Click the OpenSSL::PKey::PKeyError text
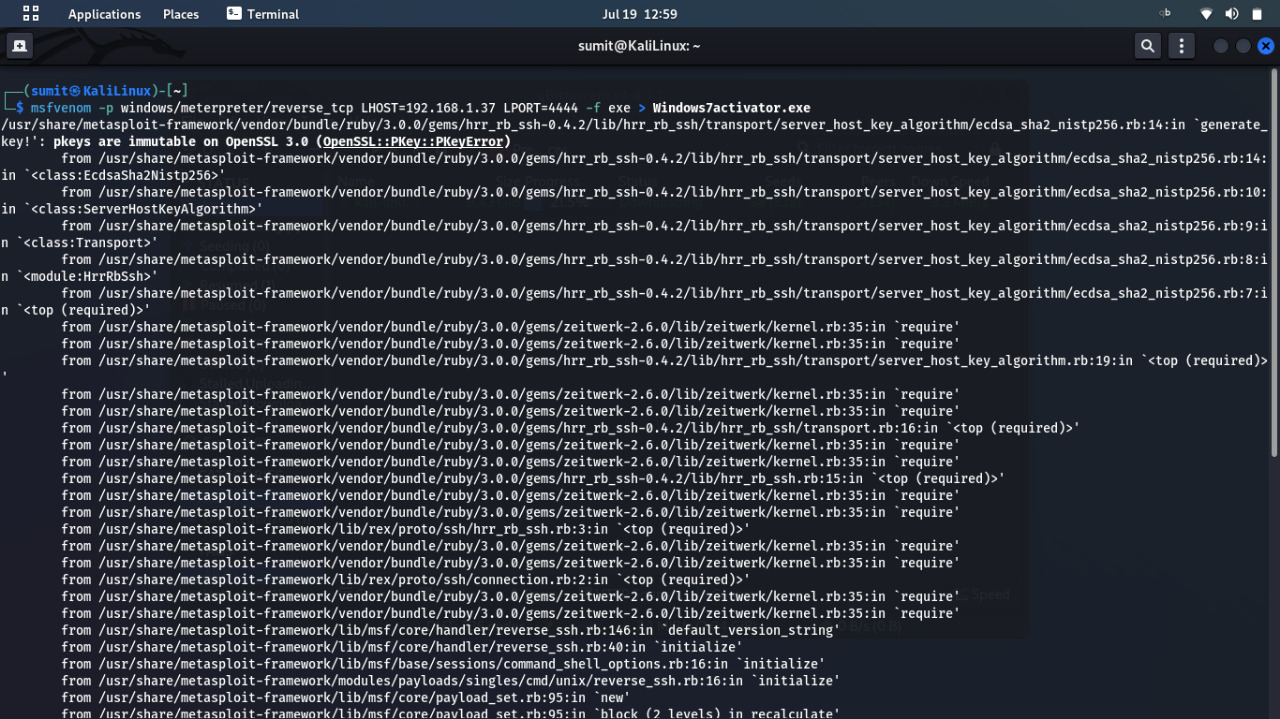 [412, 142]
